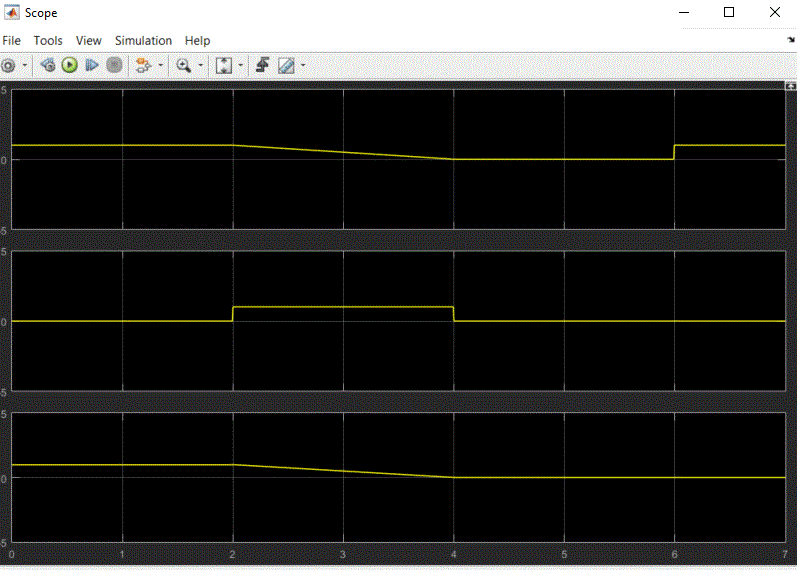Screen dimensions: 797x570
Task: Select the Zoom magnifier tool
Action: point(183,65)
